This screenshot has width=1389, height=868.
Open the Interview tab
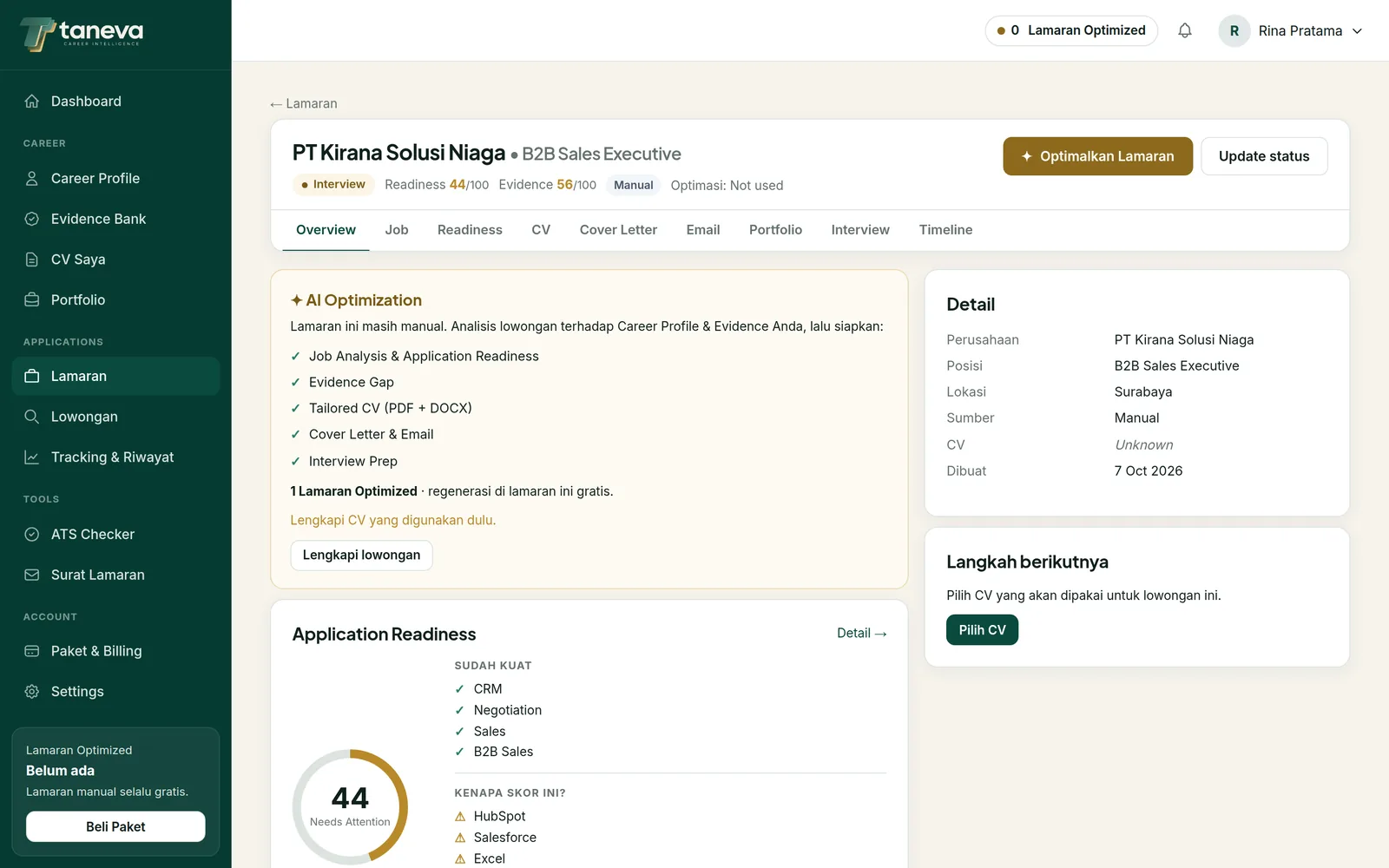(860, 230)
